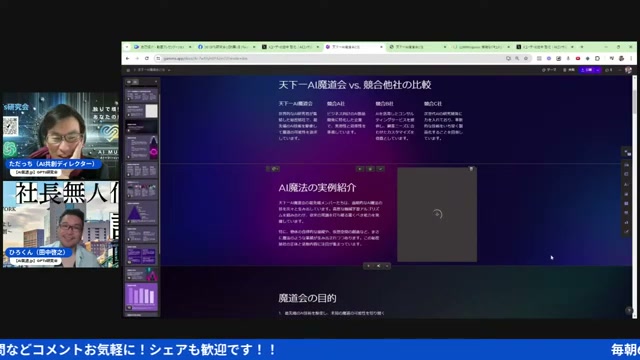Bookmark the page with the star icon
This screenshot has width=640, height=360.
(x=526, y=58)
